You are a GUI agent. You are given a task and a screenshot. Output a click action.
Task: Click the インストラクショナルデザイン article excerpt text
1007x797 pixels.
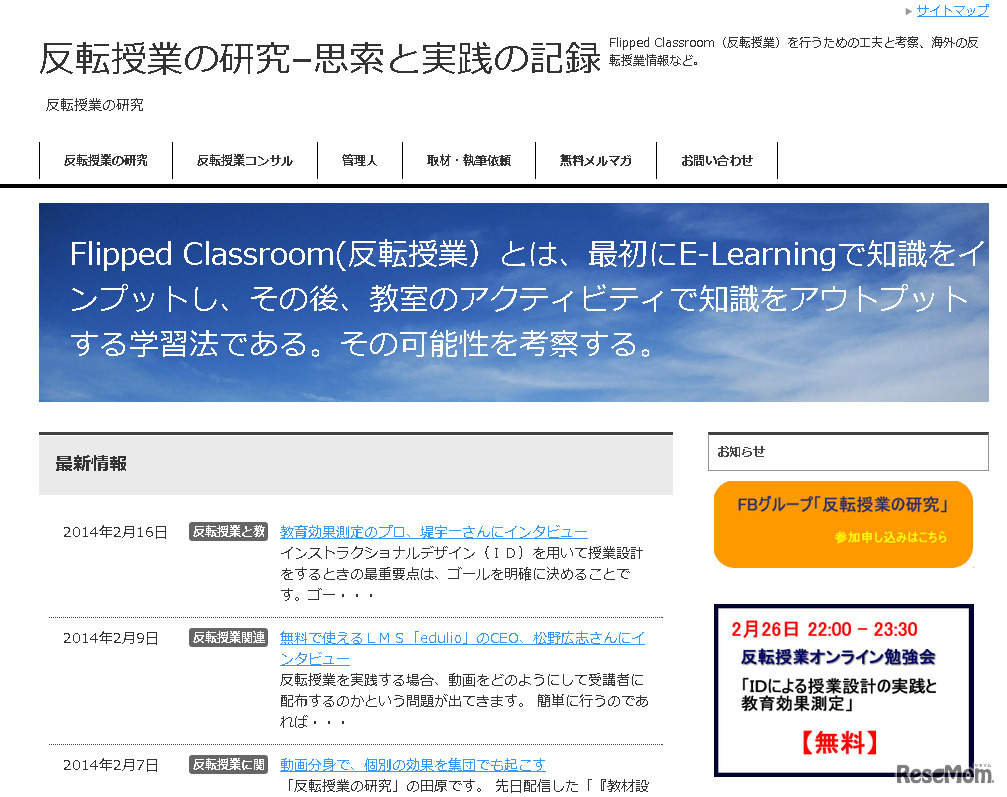click(x=461, y=574)
